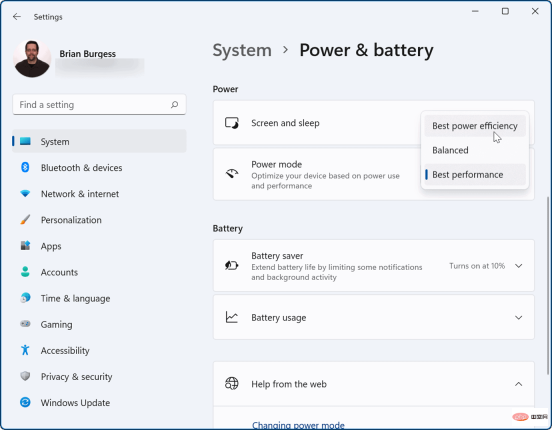
Task: Click the Bluetooth icon in sidebar
Action: pyautogui.click(x=25, y=167)
